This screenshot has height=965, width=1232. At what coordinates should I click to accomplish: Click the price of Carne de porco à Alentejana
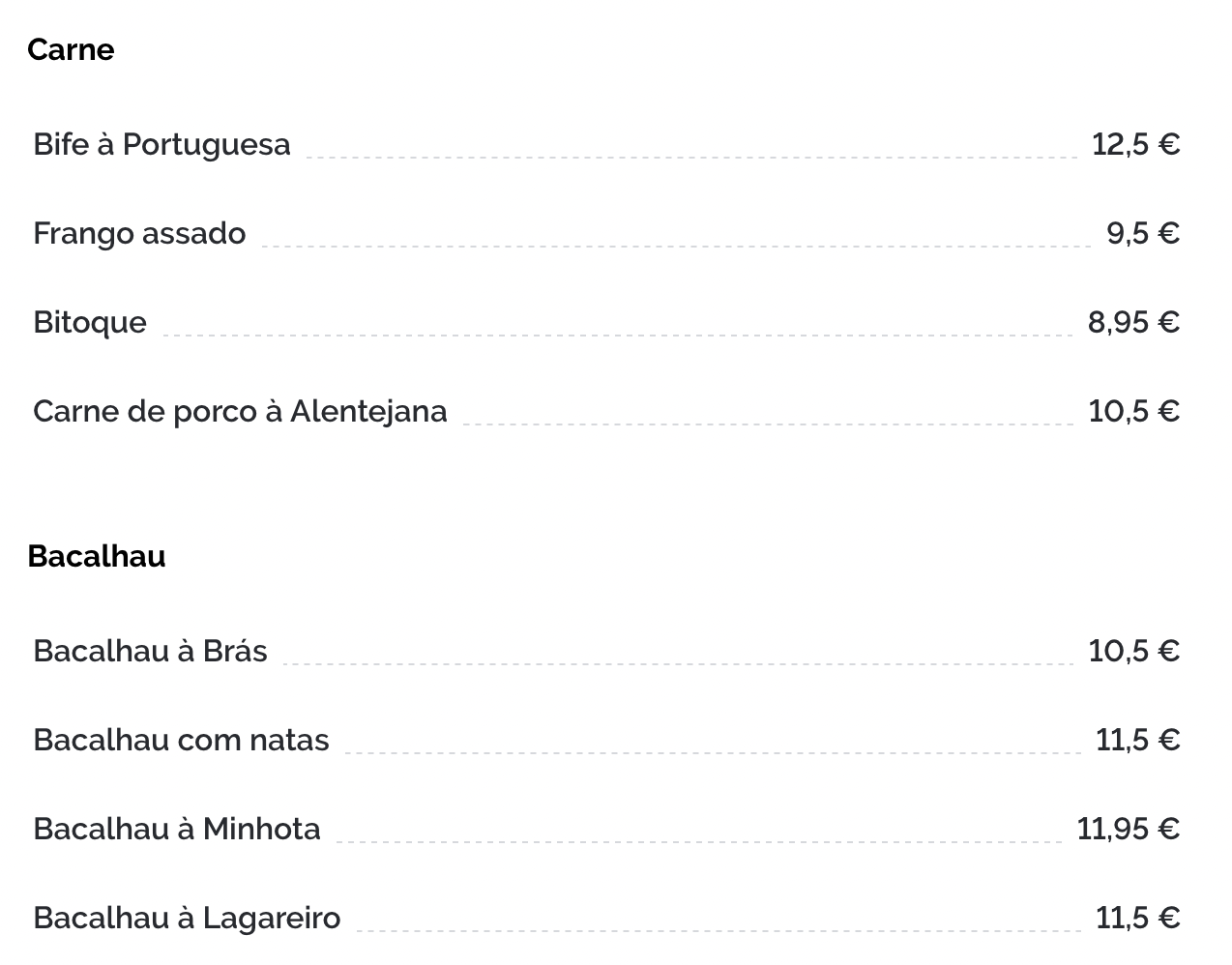pyautogui.click(x=1133, y=411)
